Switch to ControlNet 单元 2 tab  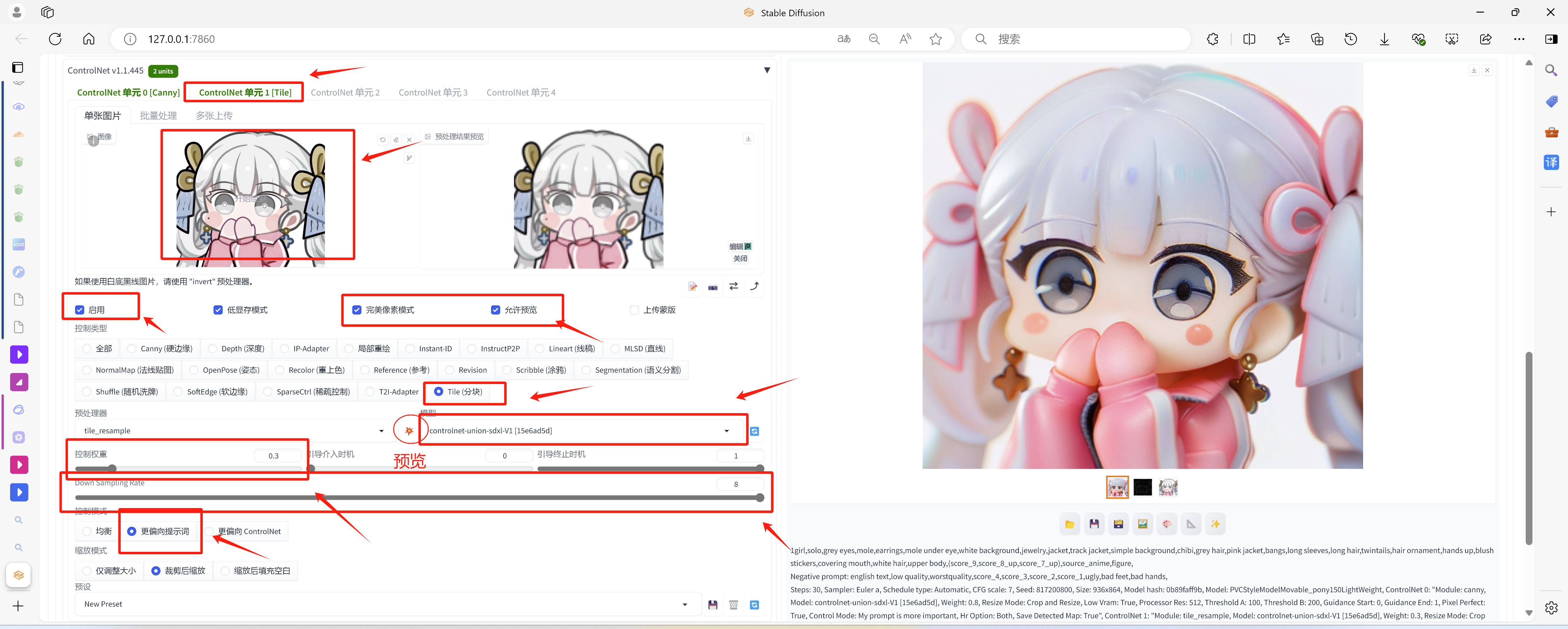(345, 92)
